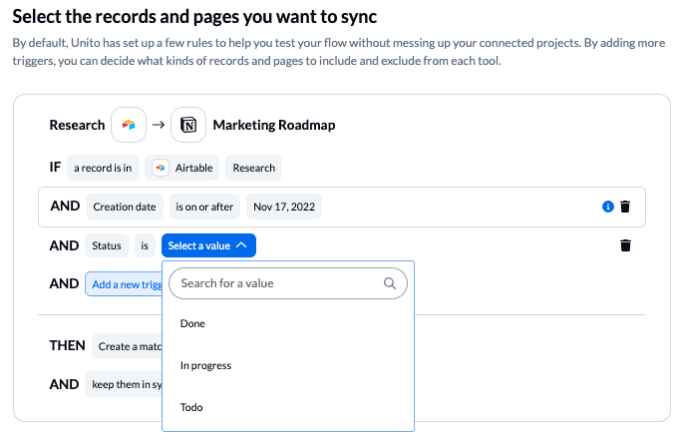
Task: Click the Notion icon before Marketing Roadmap
Action: pyautogui.click(x=187, y=125)
